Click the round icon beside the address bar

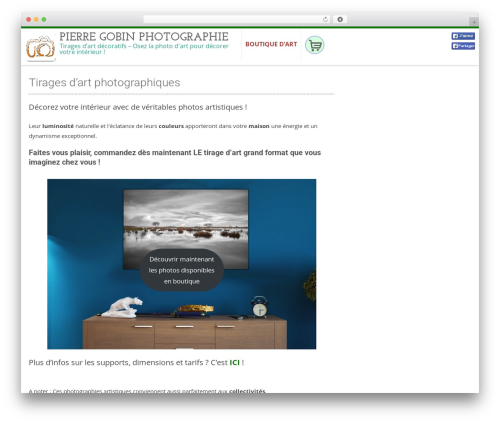pos(340,19)
